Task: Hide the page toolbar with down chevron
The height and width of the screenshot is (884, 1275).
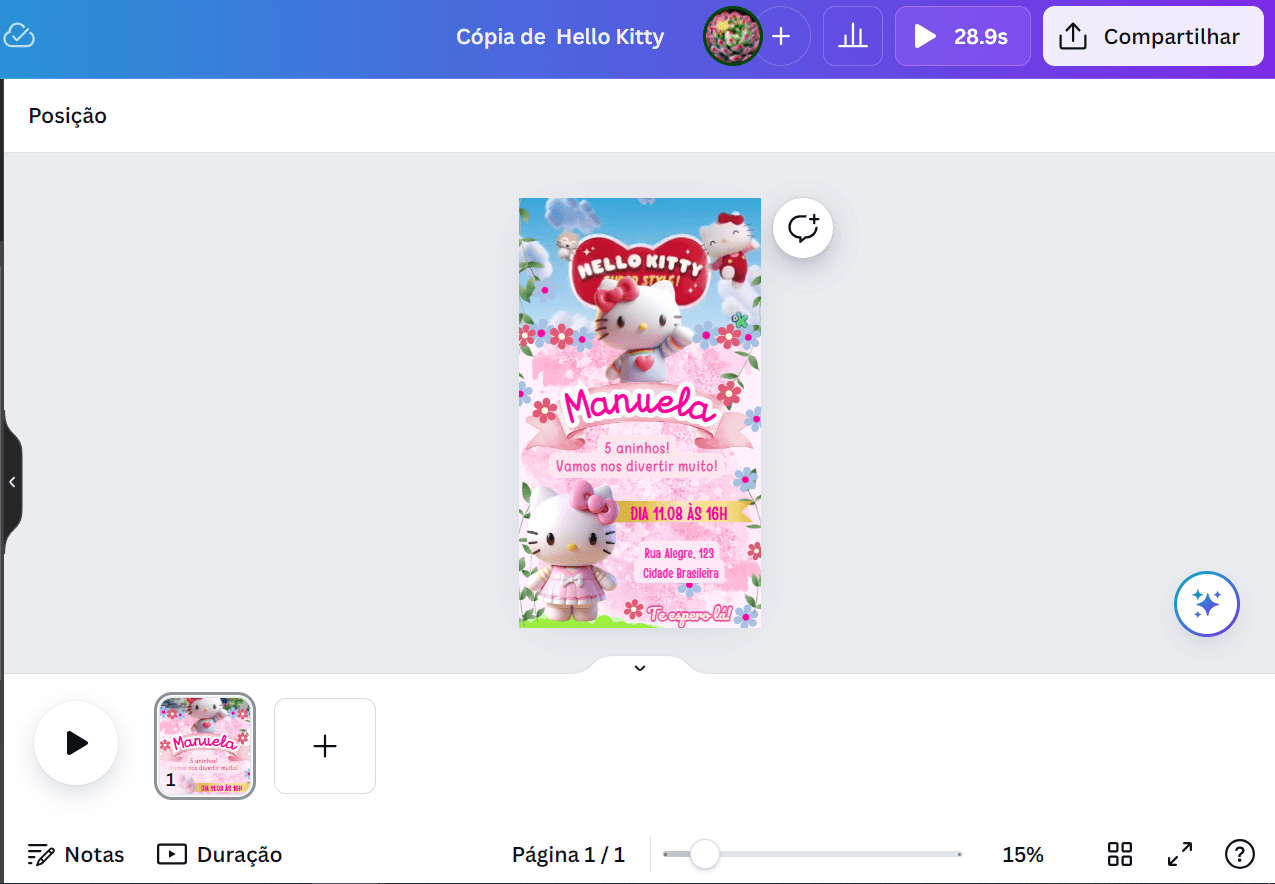Action: click(x=639, y=667)
